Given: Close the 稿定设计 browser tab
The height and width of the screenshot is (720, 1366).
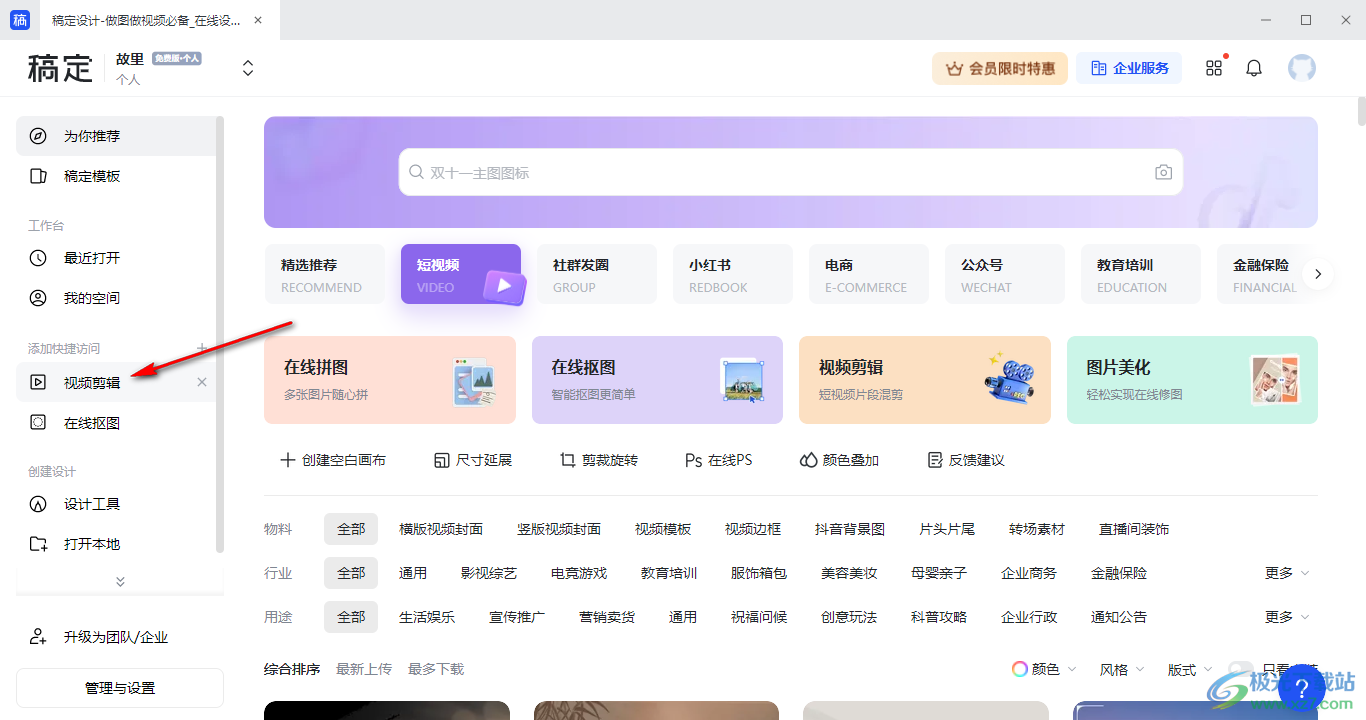Looking at the screenshot, I should pos(259,20).
